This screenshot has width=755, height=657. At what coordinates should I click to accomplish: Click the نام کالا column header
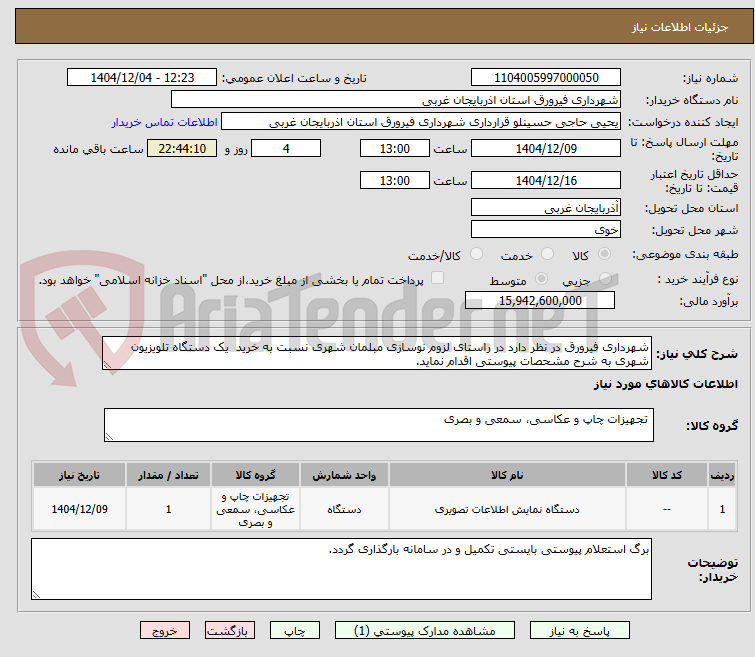click(x=507, y=475)
